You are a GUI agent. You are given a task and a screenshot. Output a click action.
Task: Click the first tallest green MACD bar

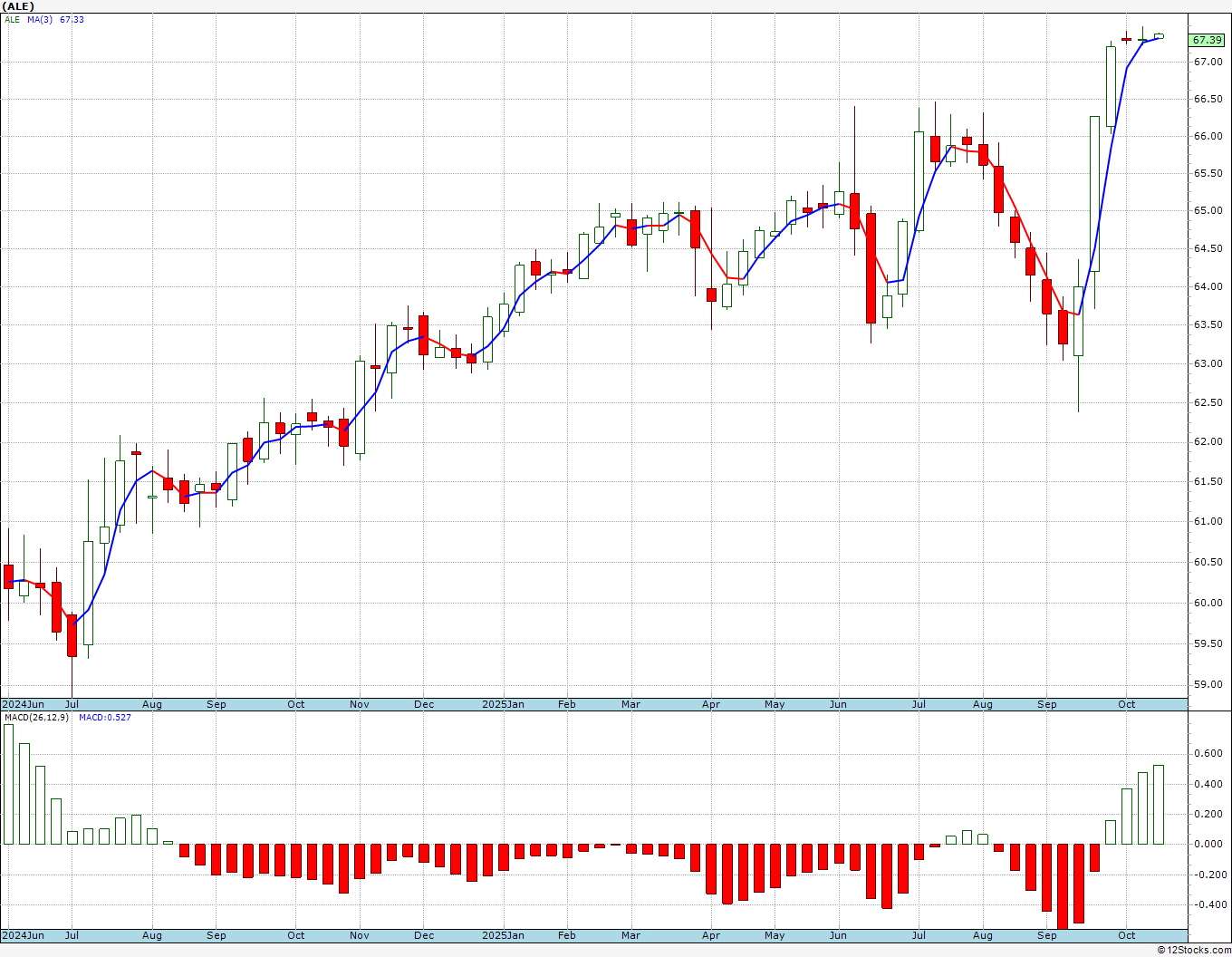pos(9,785)
